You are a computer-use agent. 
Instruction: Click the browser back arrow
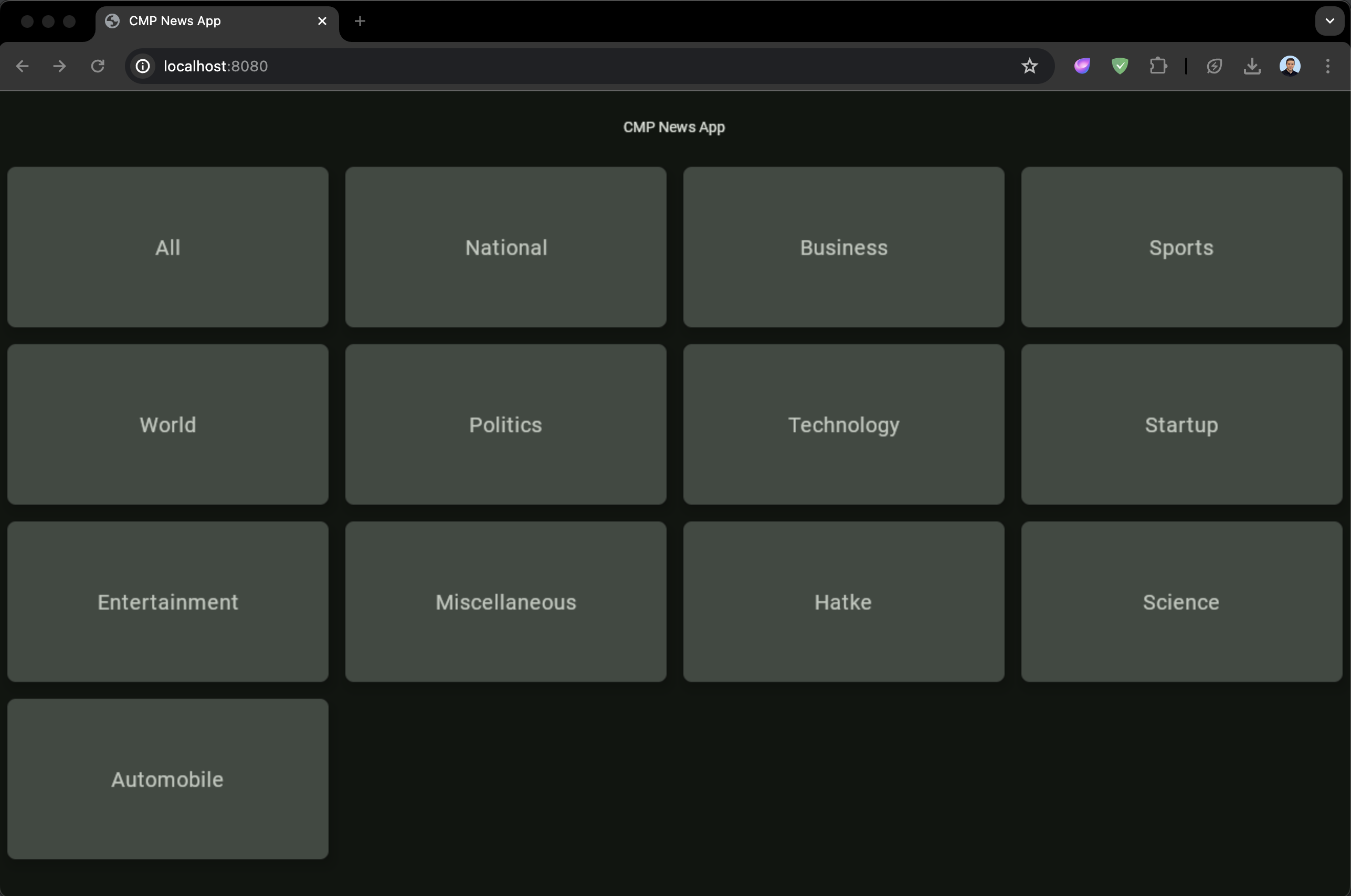(x=22, y=66)
